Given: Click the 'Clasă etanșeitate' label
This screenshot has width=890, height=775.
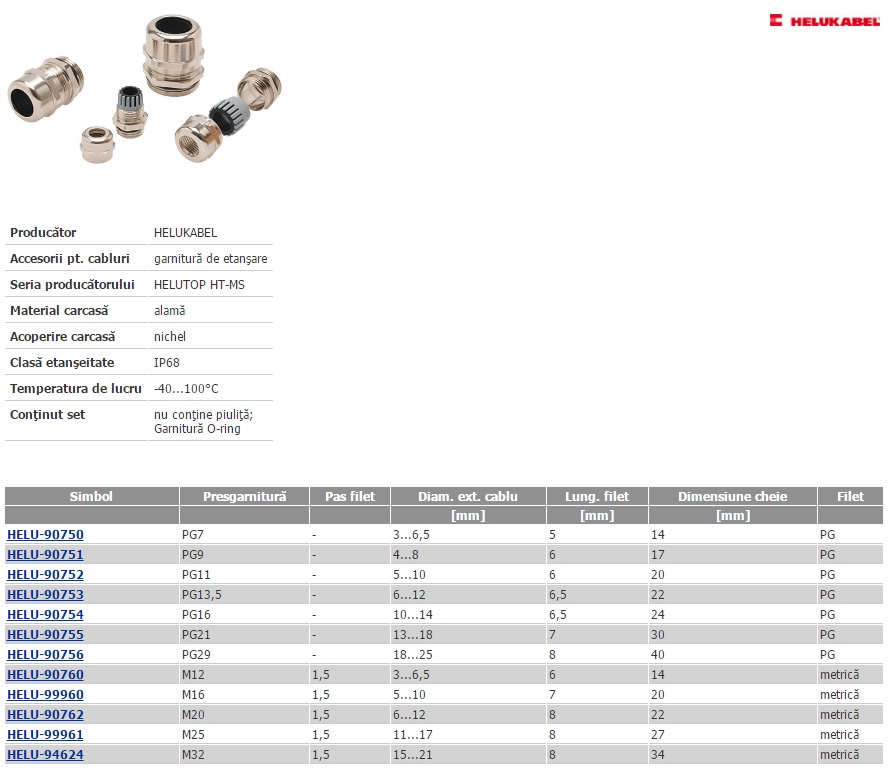Looking at the screenshot, I should [x=62, y=363].
